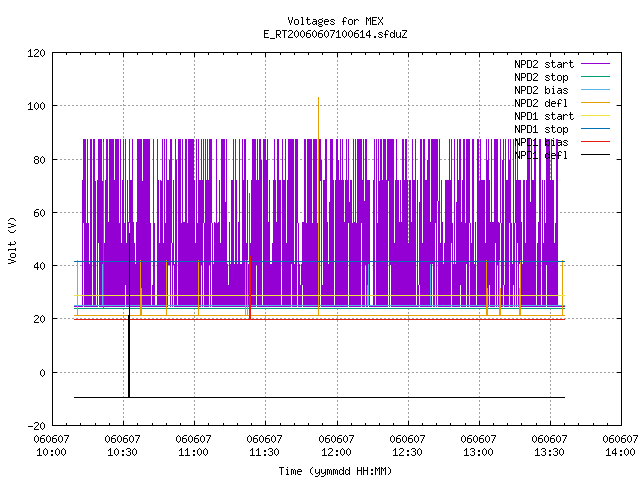Click the 'NPD1 bias' legend label
This screenshot has width=640, height=480.
click(x=541, y=142)
